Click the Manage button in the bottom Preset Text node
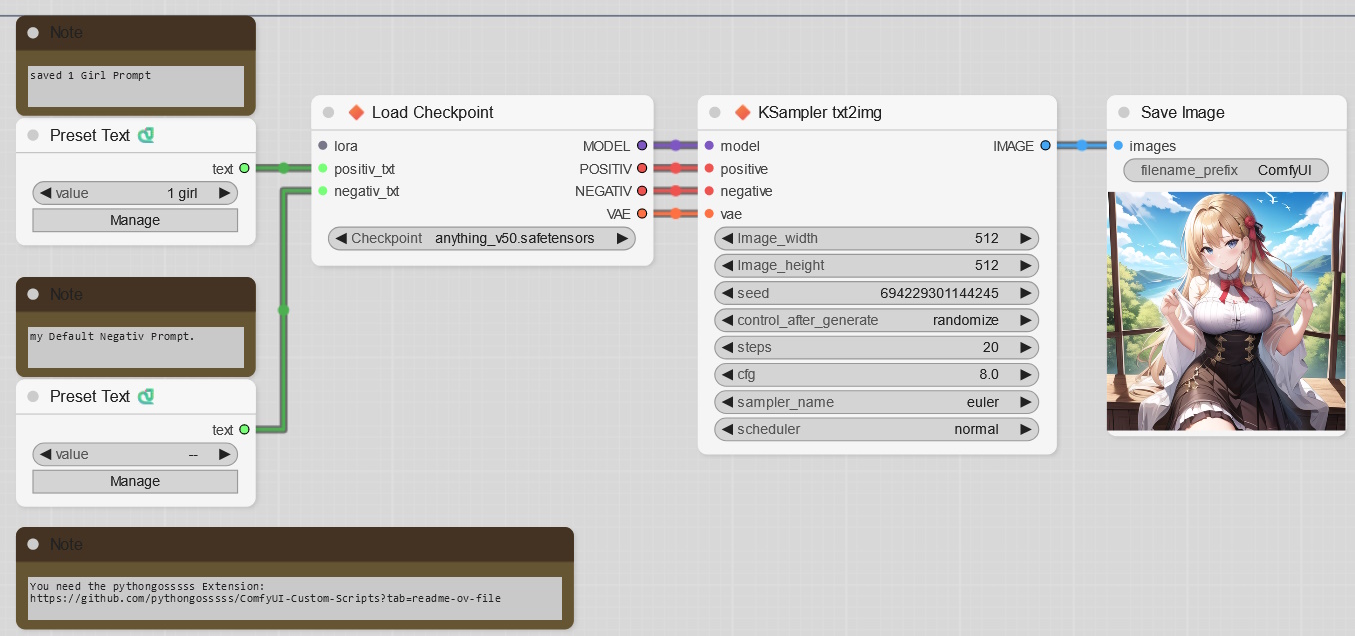This screenshot has height=636, width=1355. pos(135,481)
